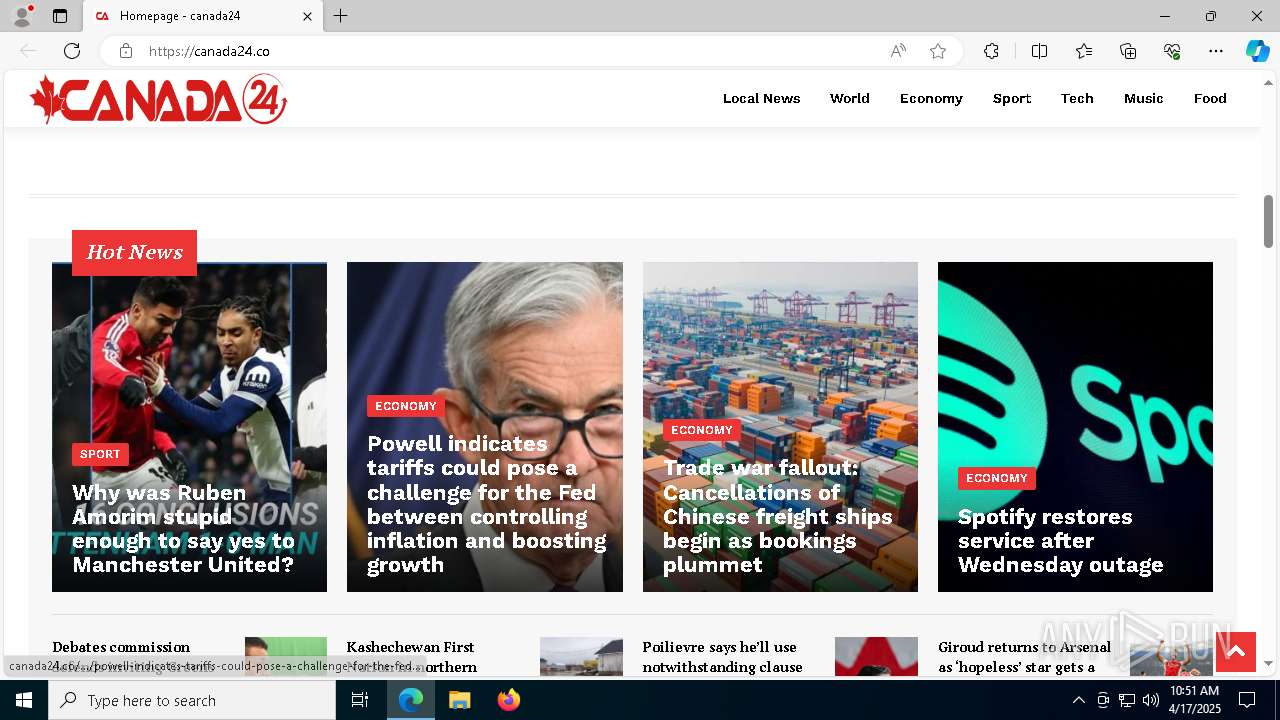Image resolution: width=1280 pixels, height=720 pixels.
Task: Open Poilievre notwithstanding clause article
Action: coord(722,656)
